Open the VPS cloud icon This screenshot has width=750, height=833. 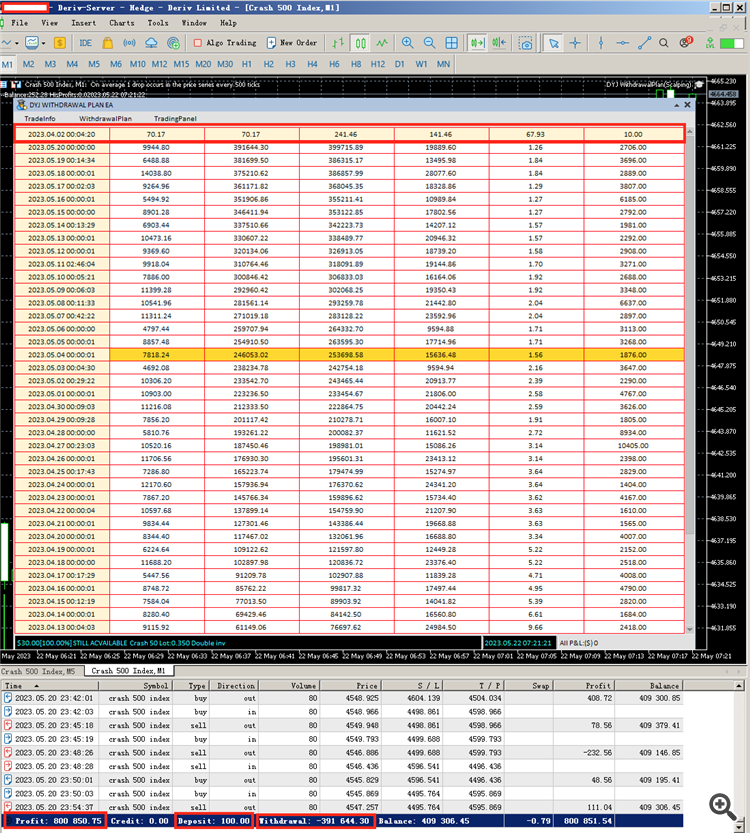(151, 43)
